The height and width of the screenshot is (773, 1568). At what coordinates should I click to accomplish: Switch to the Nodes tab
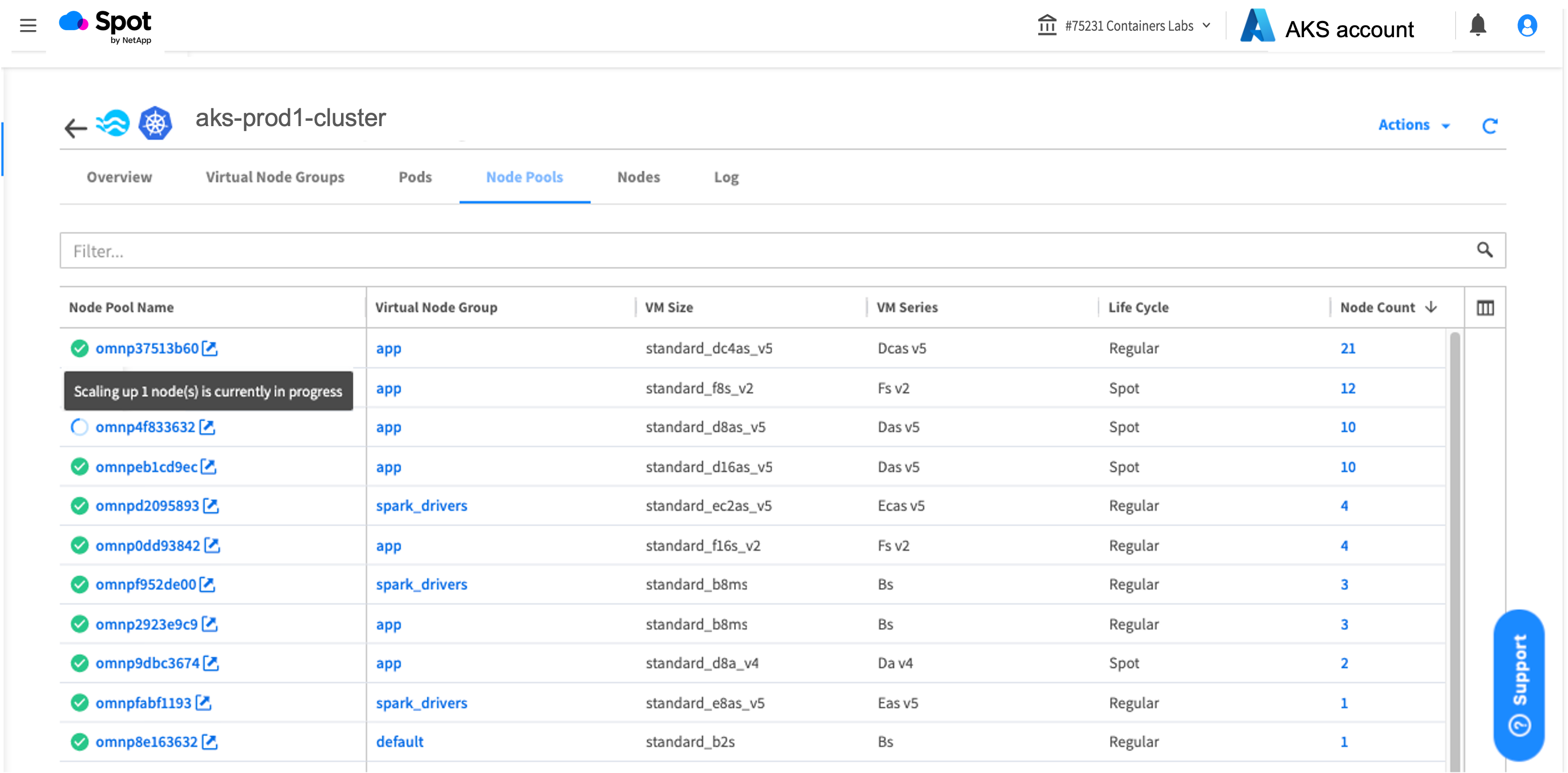point(639,178)
